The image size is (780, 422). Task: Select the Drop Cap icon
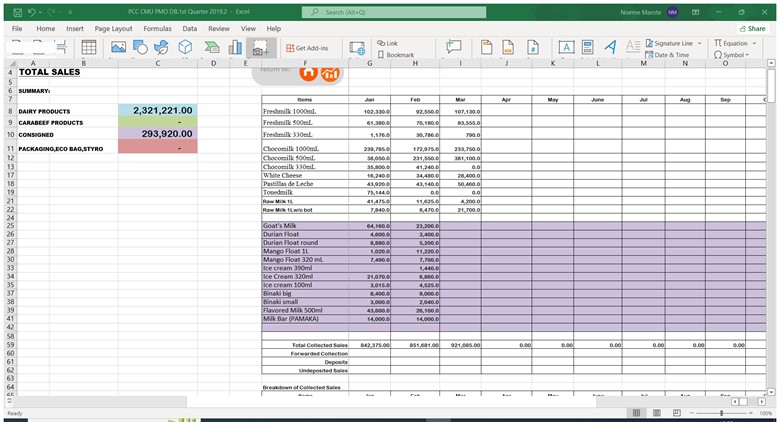tap(633, 47)
